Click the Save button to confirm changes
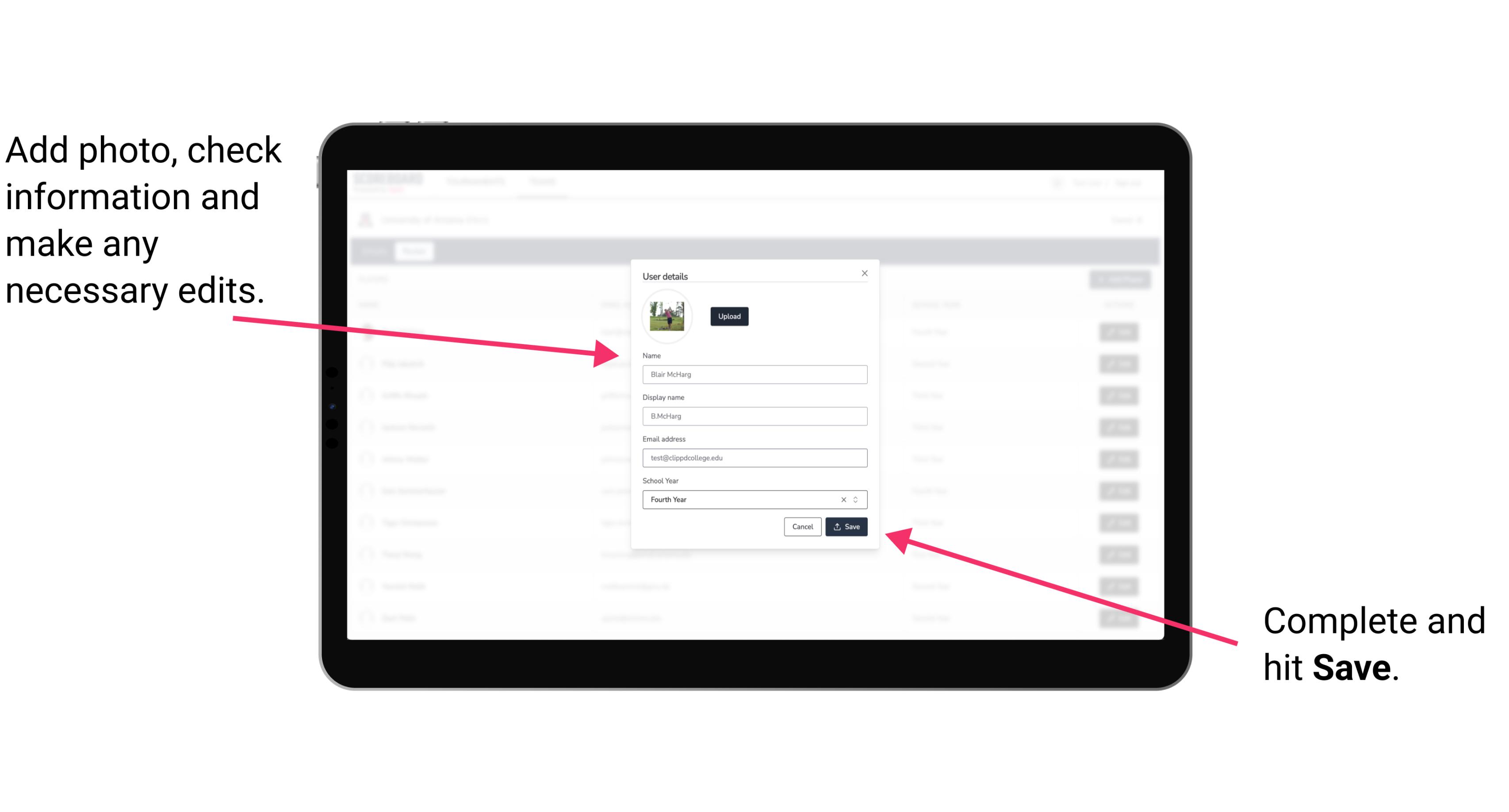Screen dimensions: 1509x812 [x=845, y=527]
